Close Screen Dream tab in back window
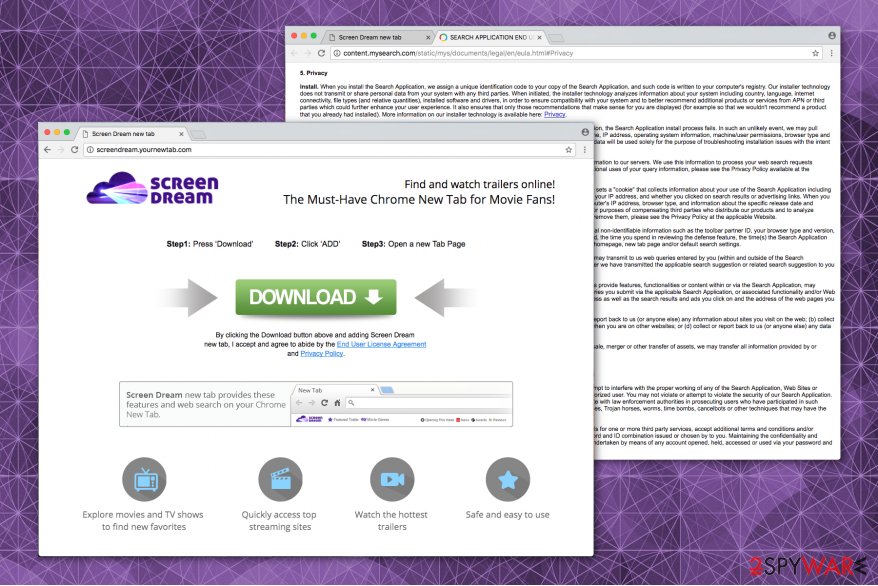The image size is (878, 586). 428,37
